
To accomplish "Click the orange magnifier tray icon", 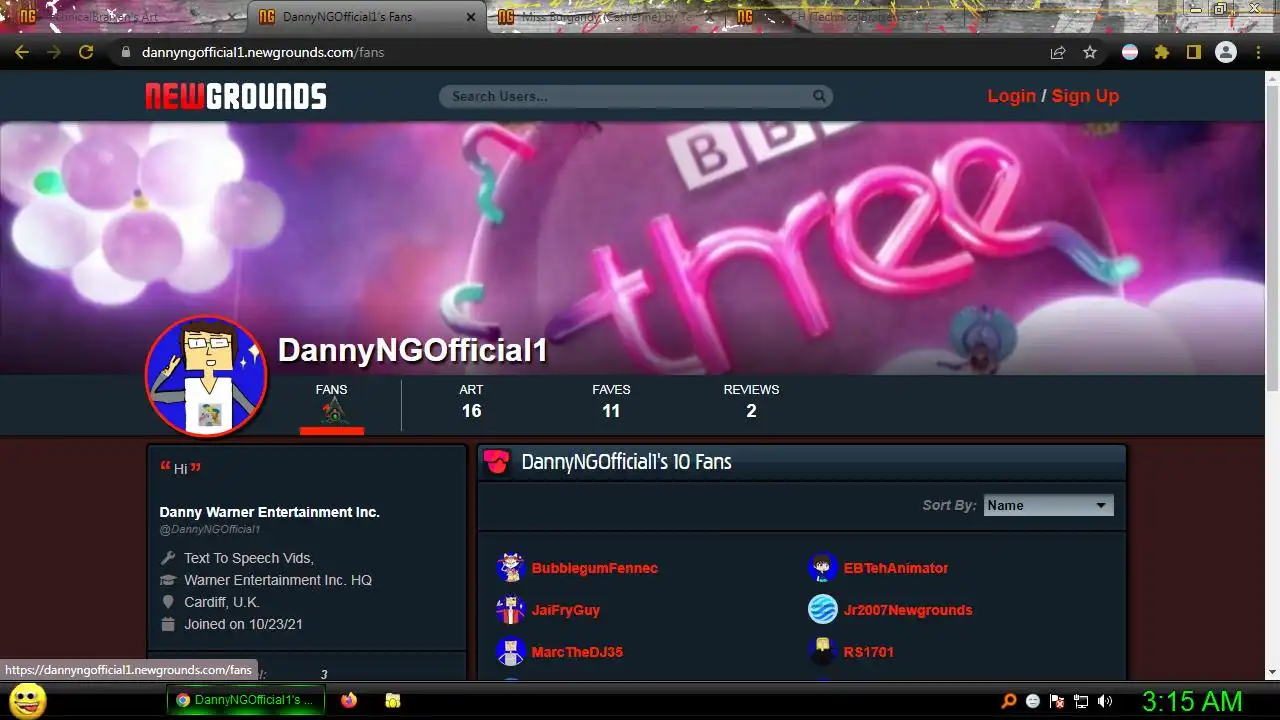I will click(1009, 701).
